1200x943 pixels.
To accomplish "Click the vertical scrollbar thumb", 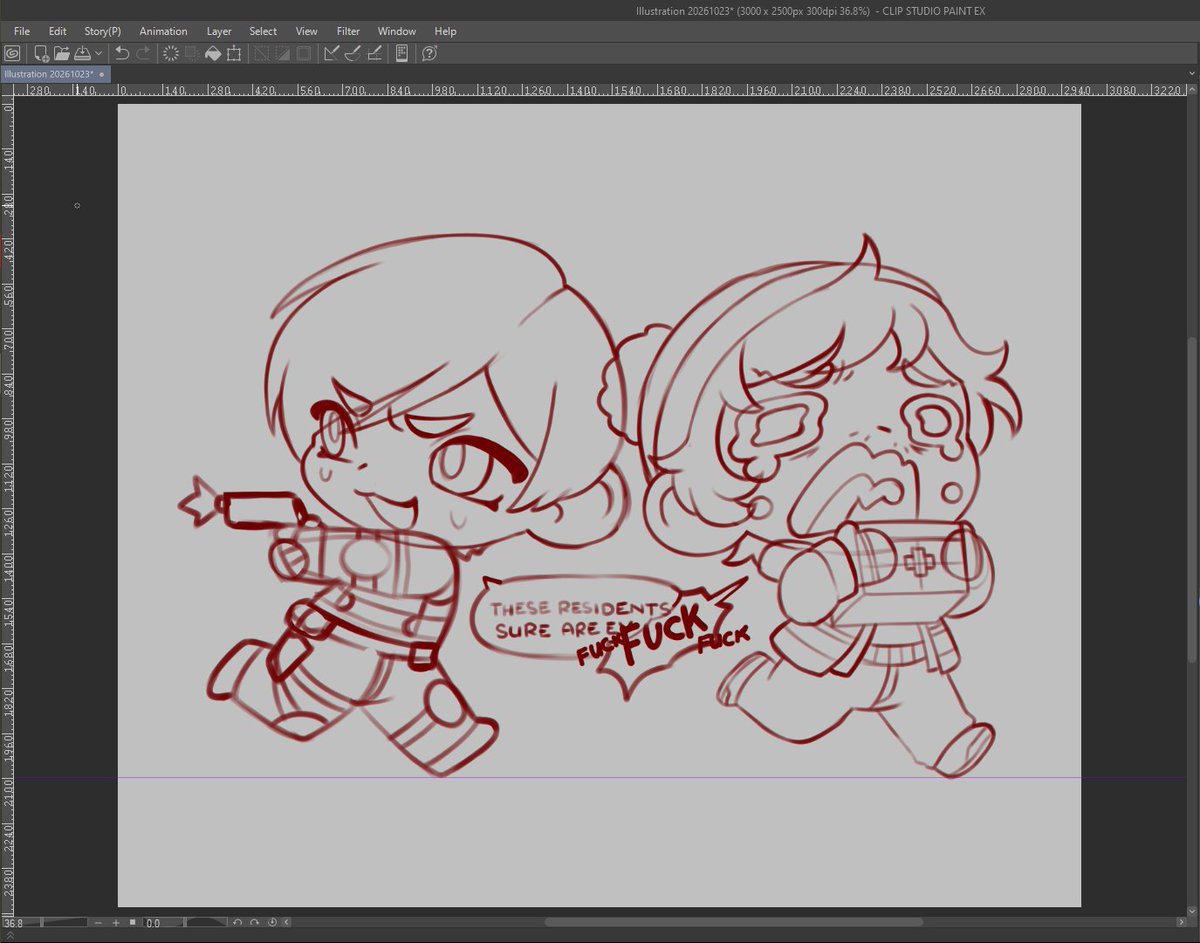I will click(x=1191, y=498).
